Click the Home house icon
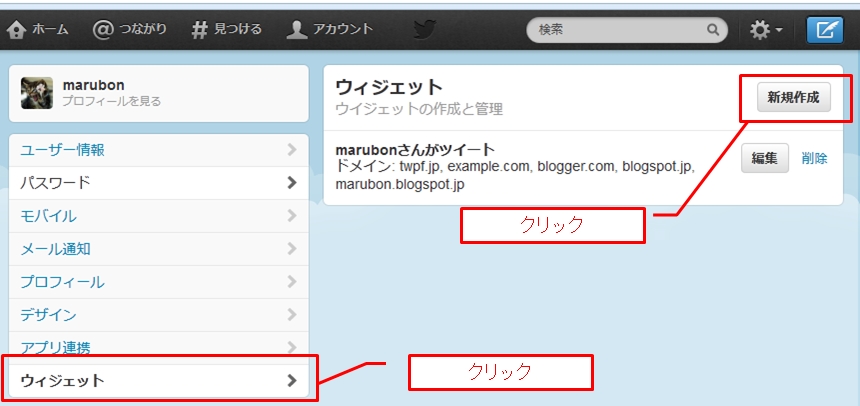Screen dimensions: 860x406 pyautogui.click(x=17, y=30)
